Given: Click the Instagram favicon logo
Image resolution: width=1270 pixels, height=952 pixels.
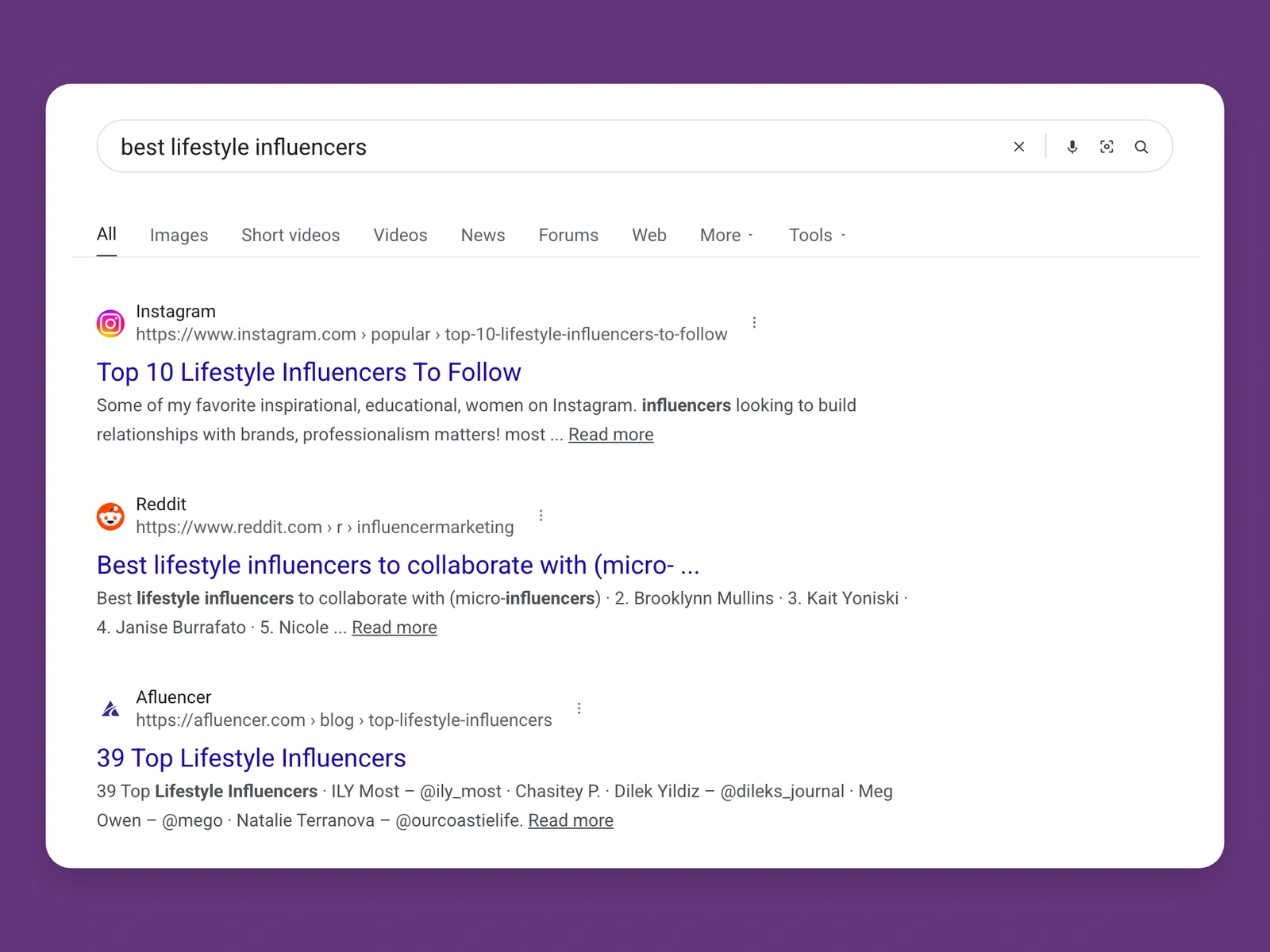Looking at the screenshot, I should 110,323.
